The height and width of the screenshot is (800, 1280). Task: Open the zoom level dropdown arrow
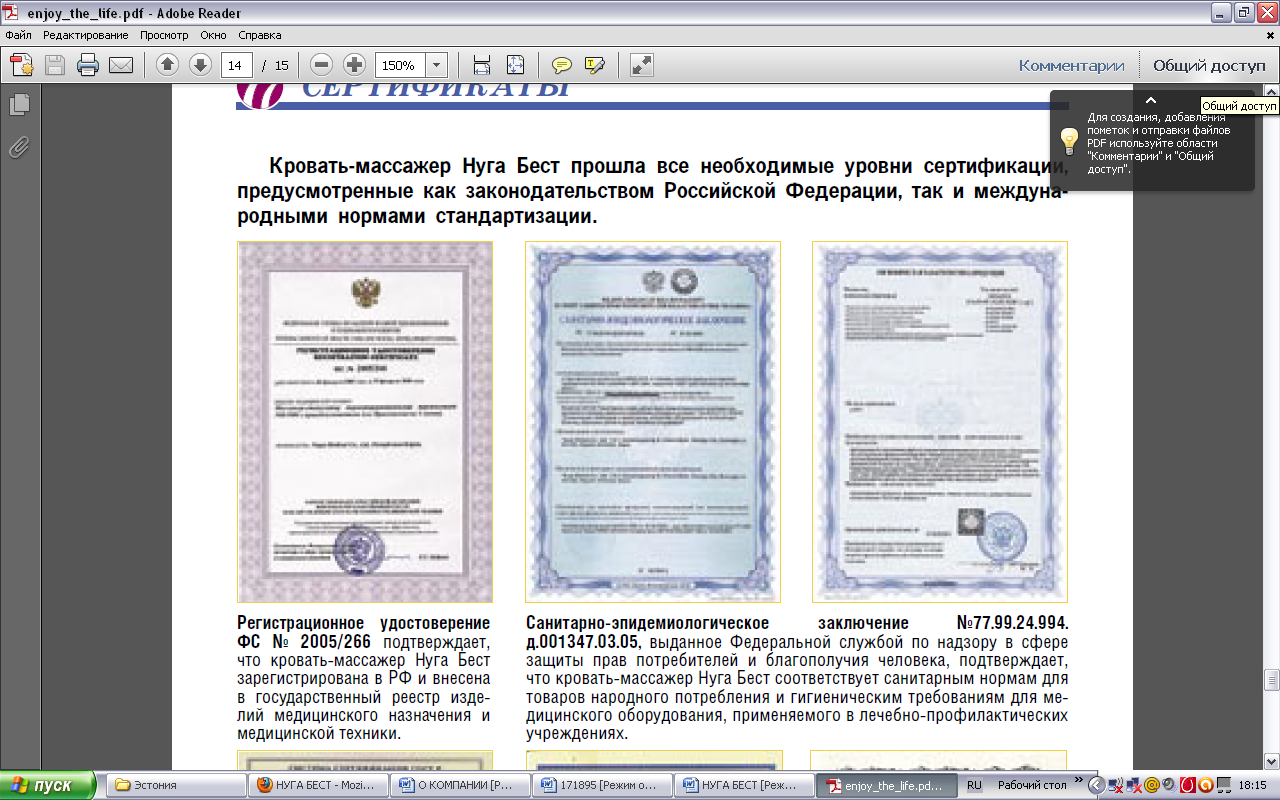click(436, 65)
